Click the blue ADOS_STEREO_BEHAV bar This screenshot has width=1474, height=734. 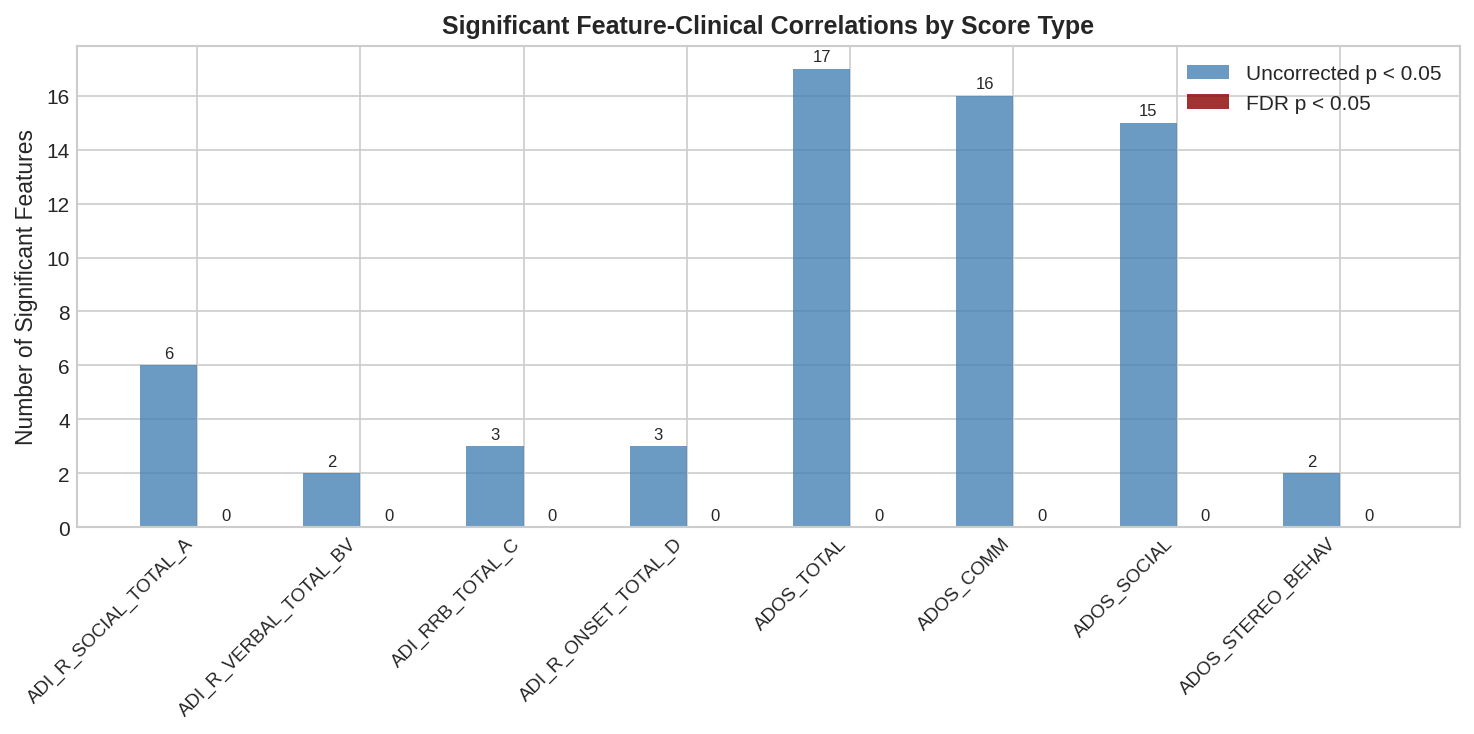coord(1311,500)
